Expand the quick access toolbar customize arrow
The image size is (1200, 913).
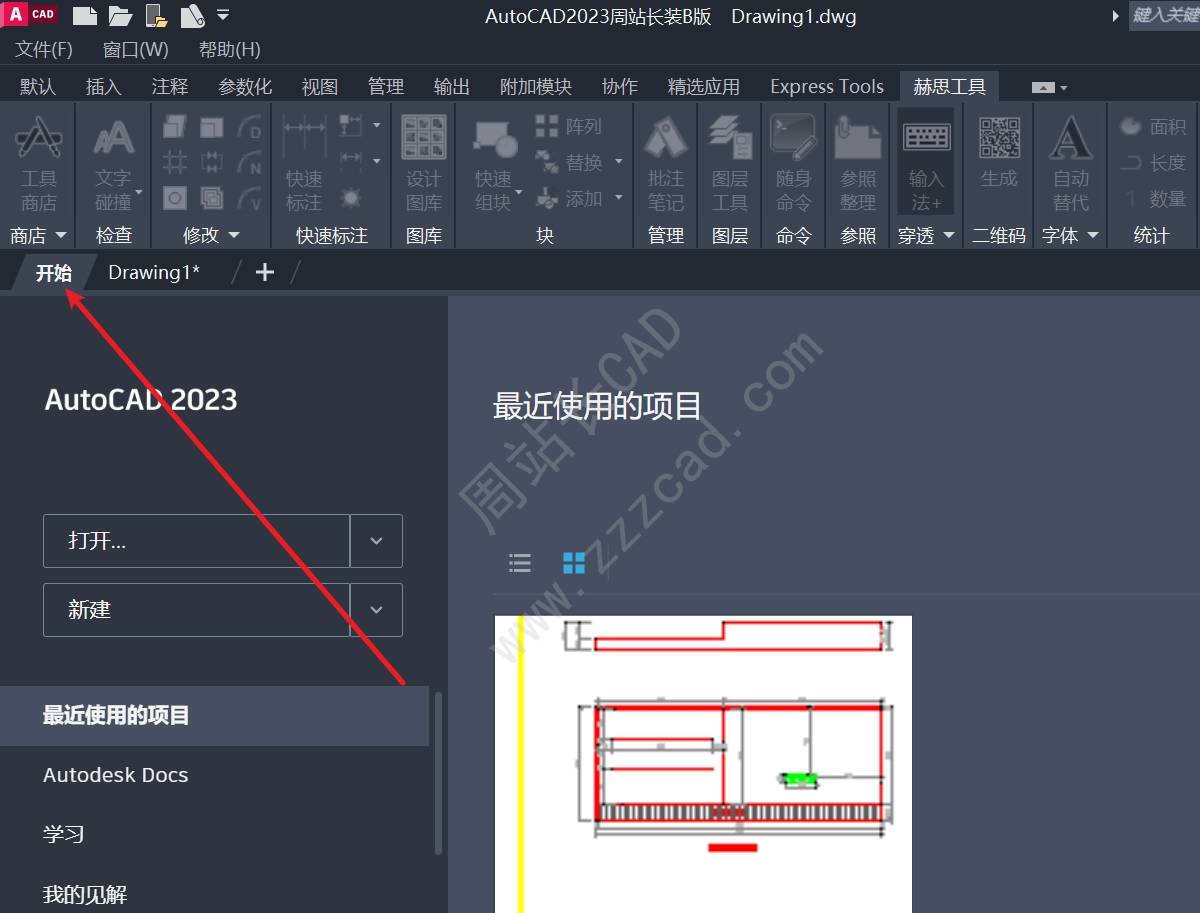pyautogui.click(x=223, y=15)
